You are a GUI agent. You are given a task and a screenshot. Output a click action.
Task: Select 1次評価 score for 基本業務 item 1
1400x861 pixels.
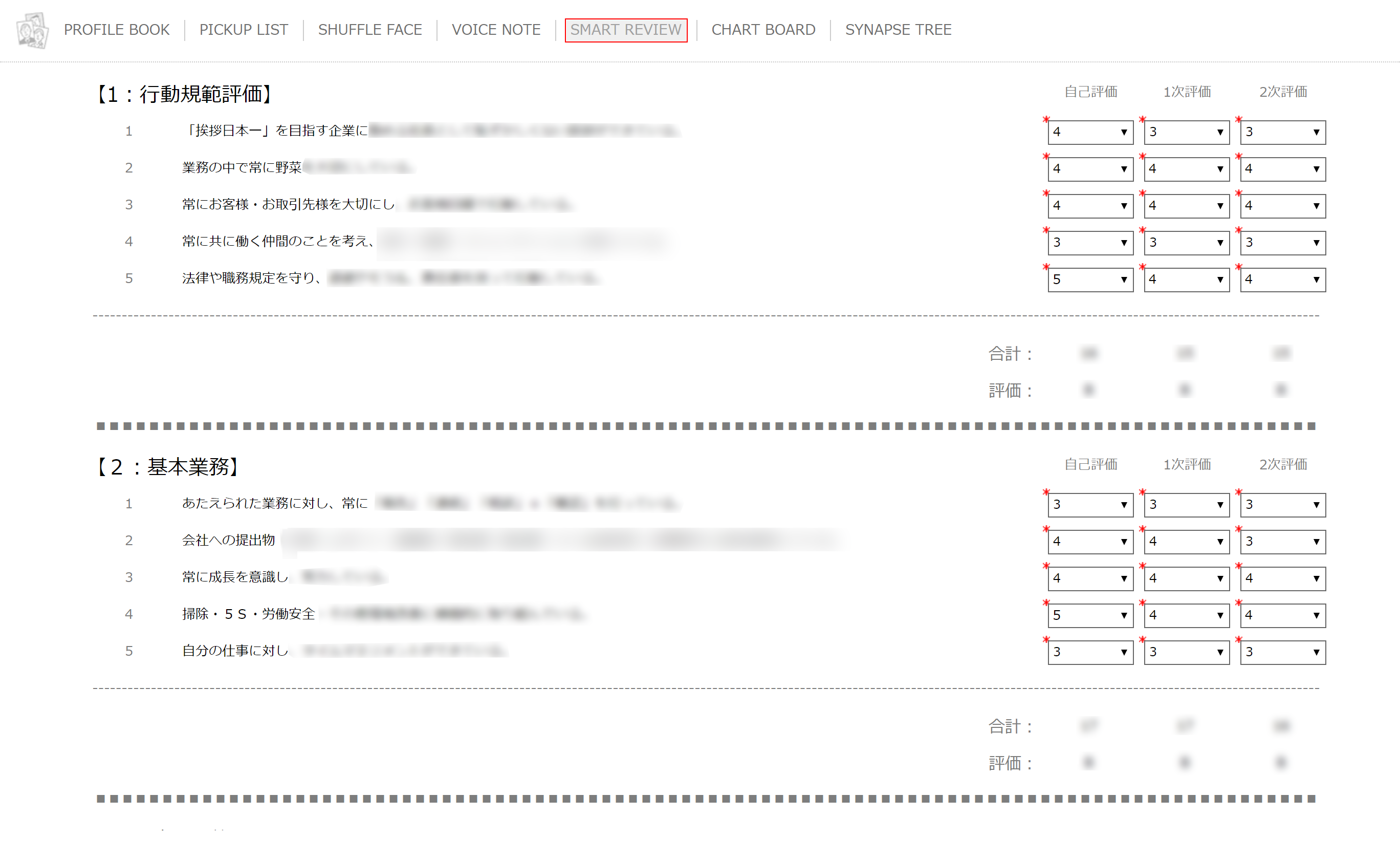pyautogui.click(x=1184, y=503)
